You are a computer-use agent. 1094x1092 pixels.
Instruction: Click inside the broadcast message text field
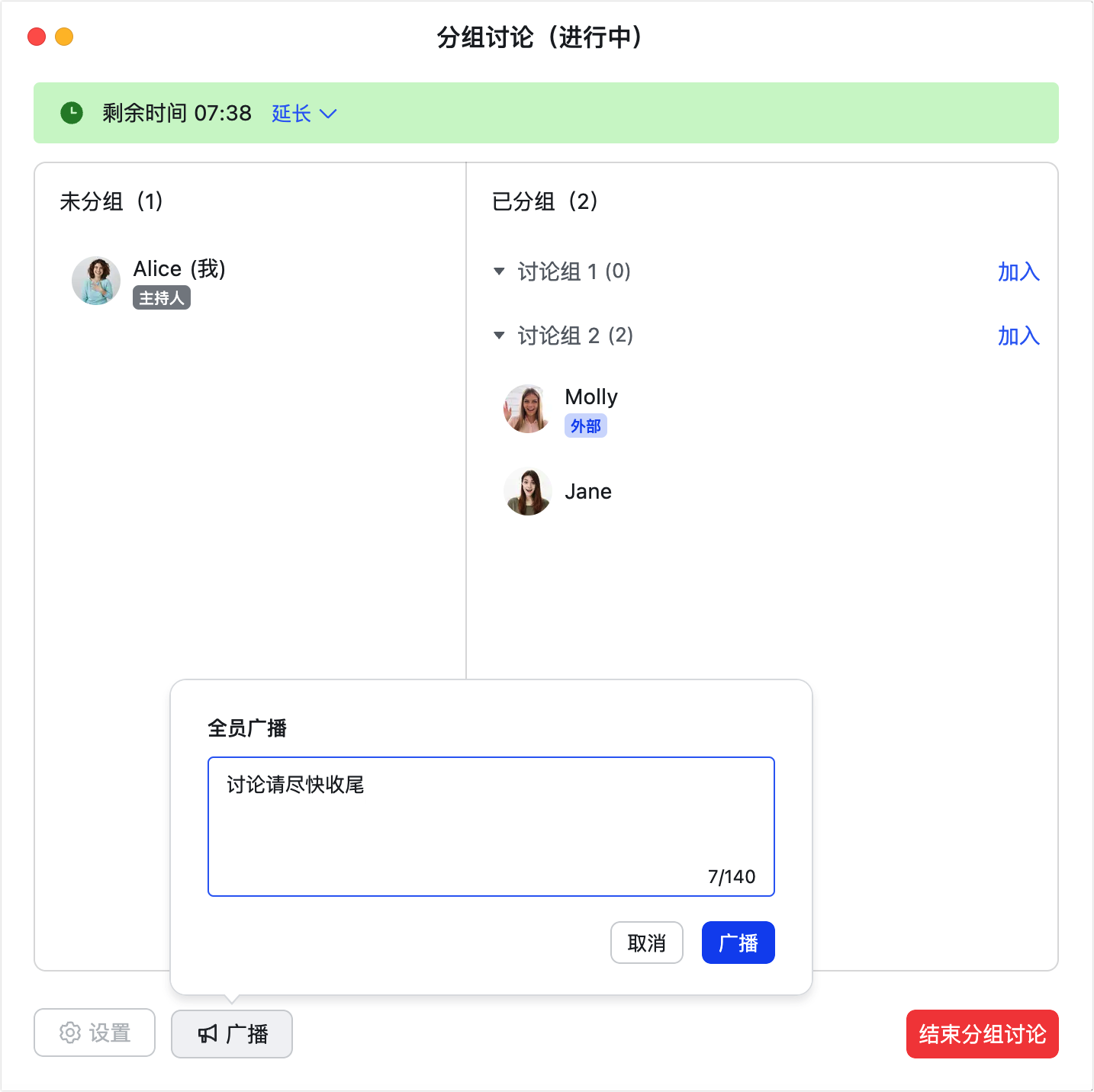coord(491,827)
